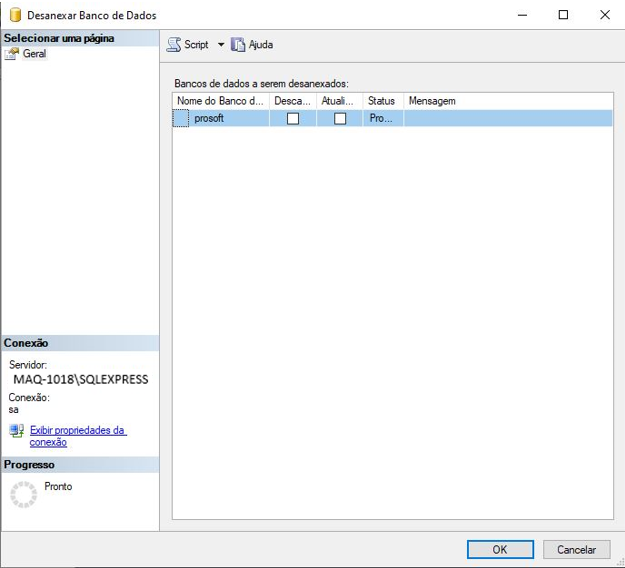Click the Script icon in toolbar
This screenshot has height=568, width=625.
tap(174, 45)
